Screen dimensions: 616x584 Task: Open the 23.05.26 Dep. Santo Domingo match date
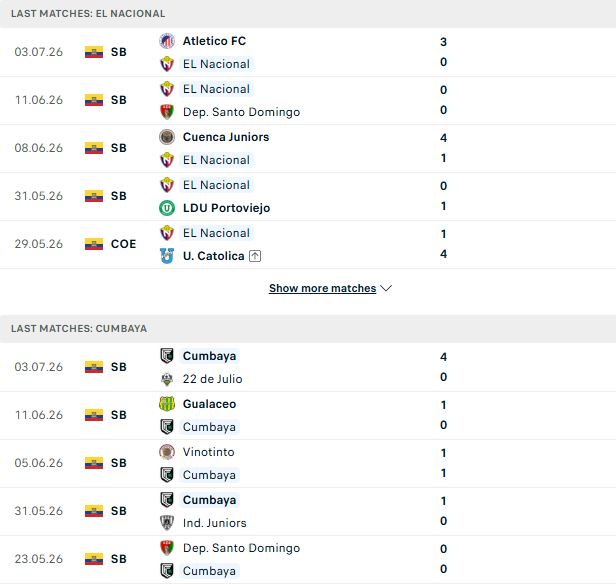38,559
